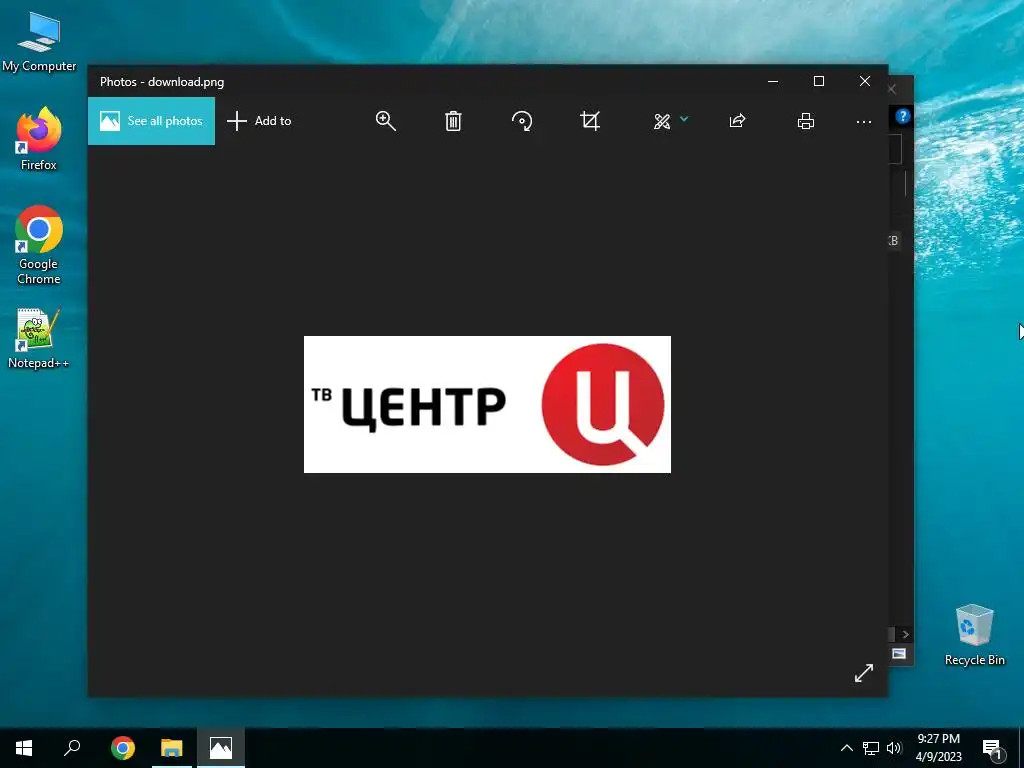
Task: Open network status tray icon
Action: click(x=871, y=748)
